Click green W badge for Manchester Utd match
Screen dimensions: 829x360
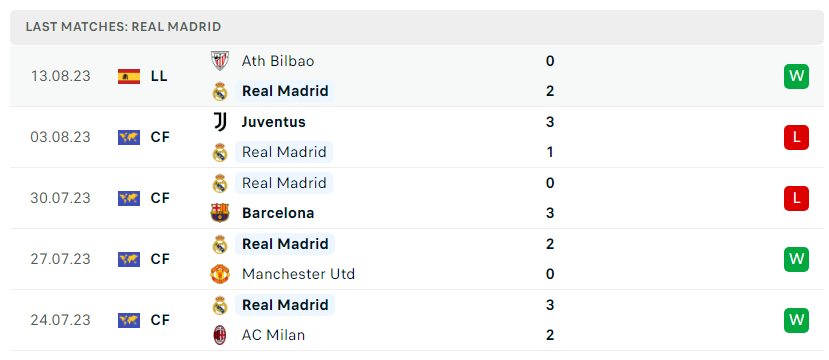click(796, 259)
